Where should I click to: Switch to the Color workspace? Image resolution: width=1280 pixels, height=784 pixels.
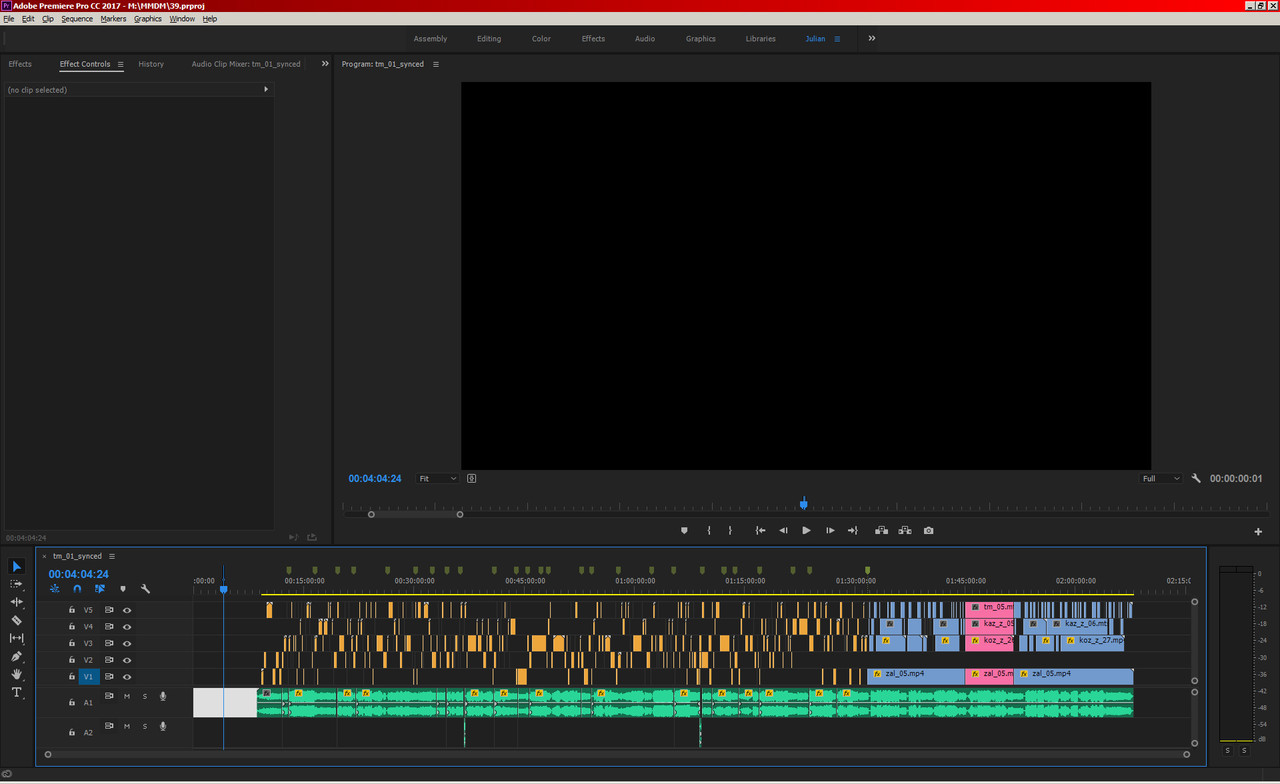coord(541,39)
